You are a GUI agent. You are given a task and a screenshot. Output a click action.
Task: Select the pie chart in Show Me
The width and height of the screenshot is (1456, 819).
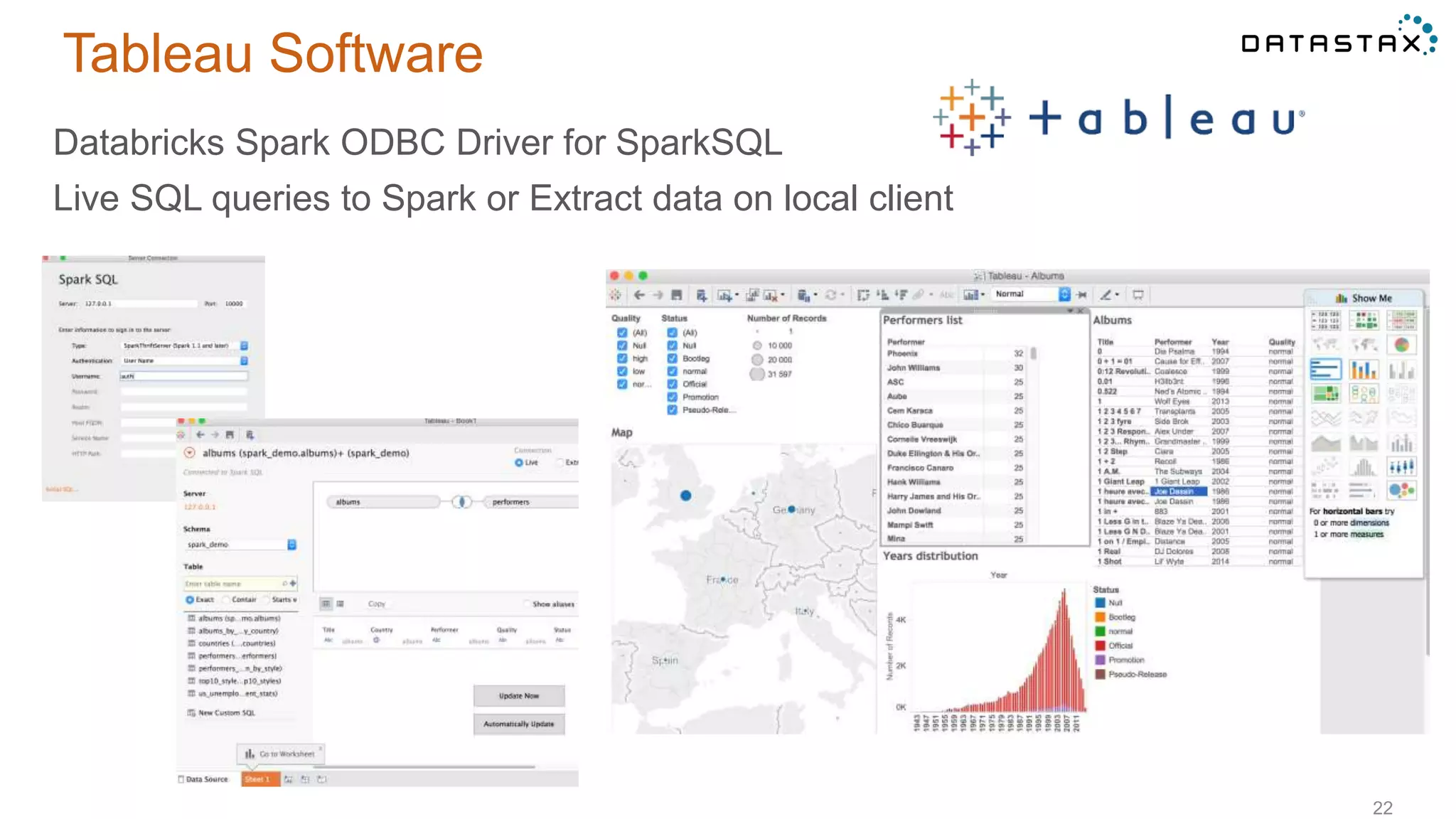[1401, 345]
